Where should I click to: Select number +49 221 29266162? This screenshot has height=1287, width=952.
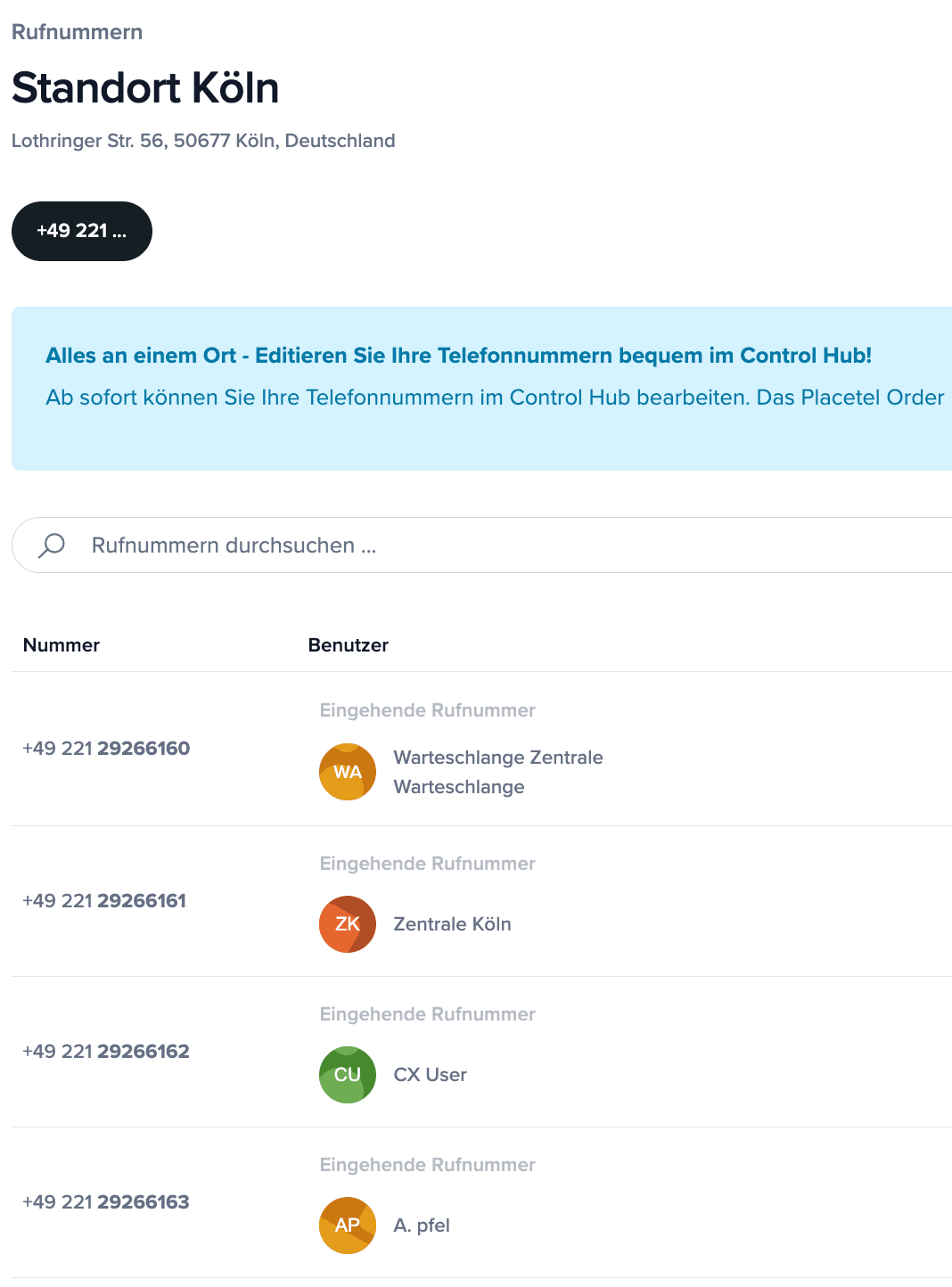[x=106, y=1052]
